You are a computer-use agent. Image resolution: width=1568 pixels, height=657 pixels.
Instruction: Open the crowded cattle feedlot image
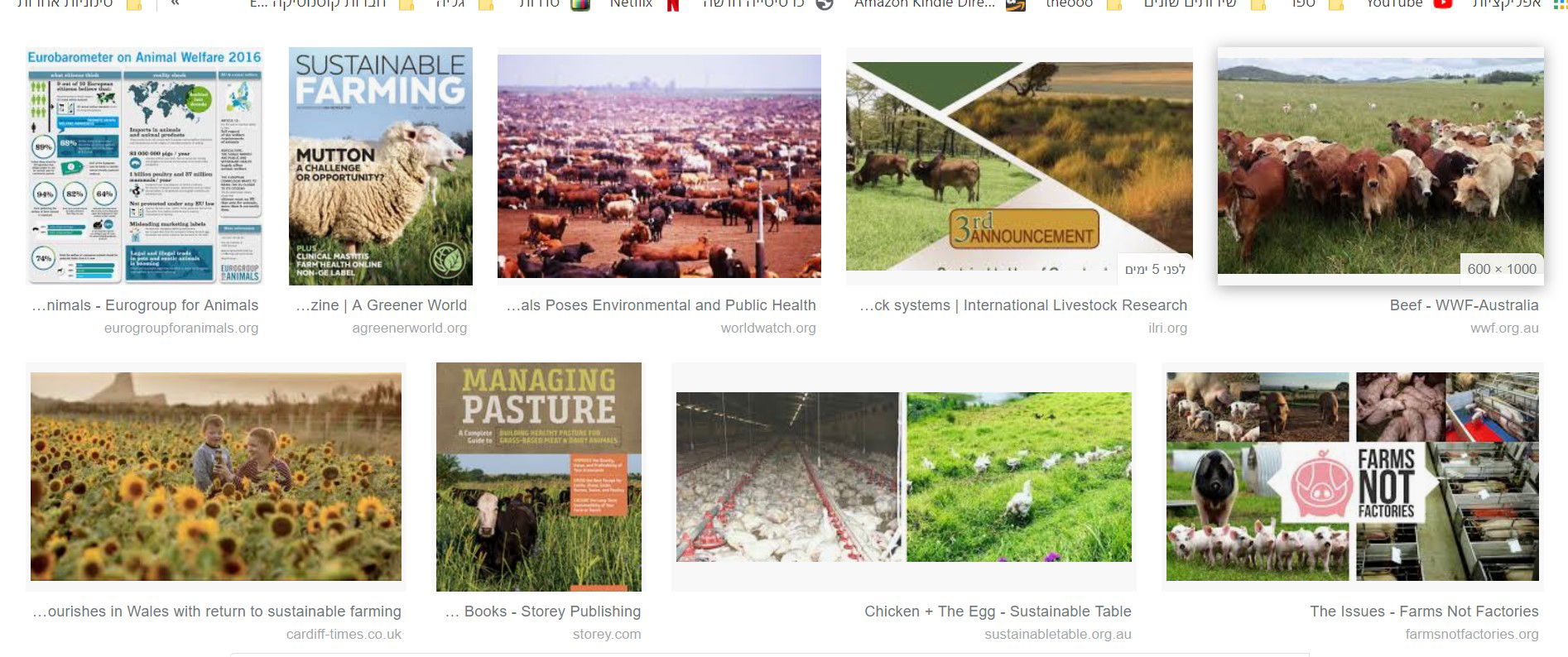click(659, 166)
